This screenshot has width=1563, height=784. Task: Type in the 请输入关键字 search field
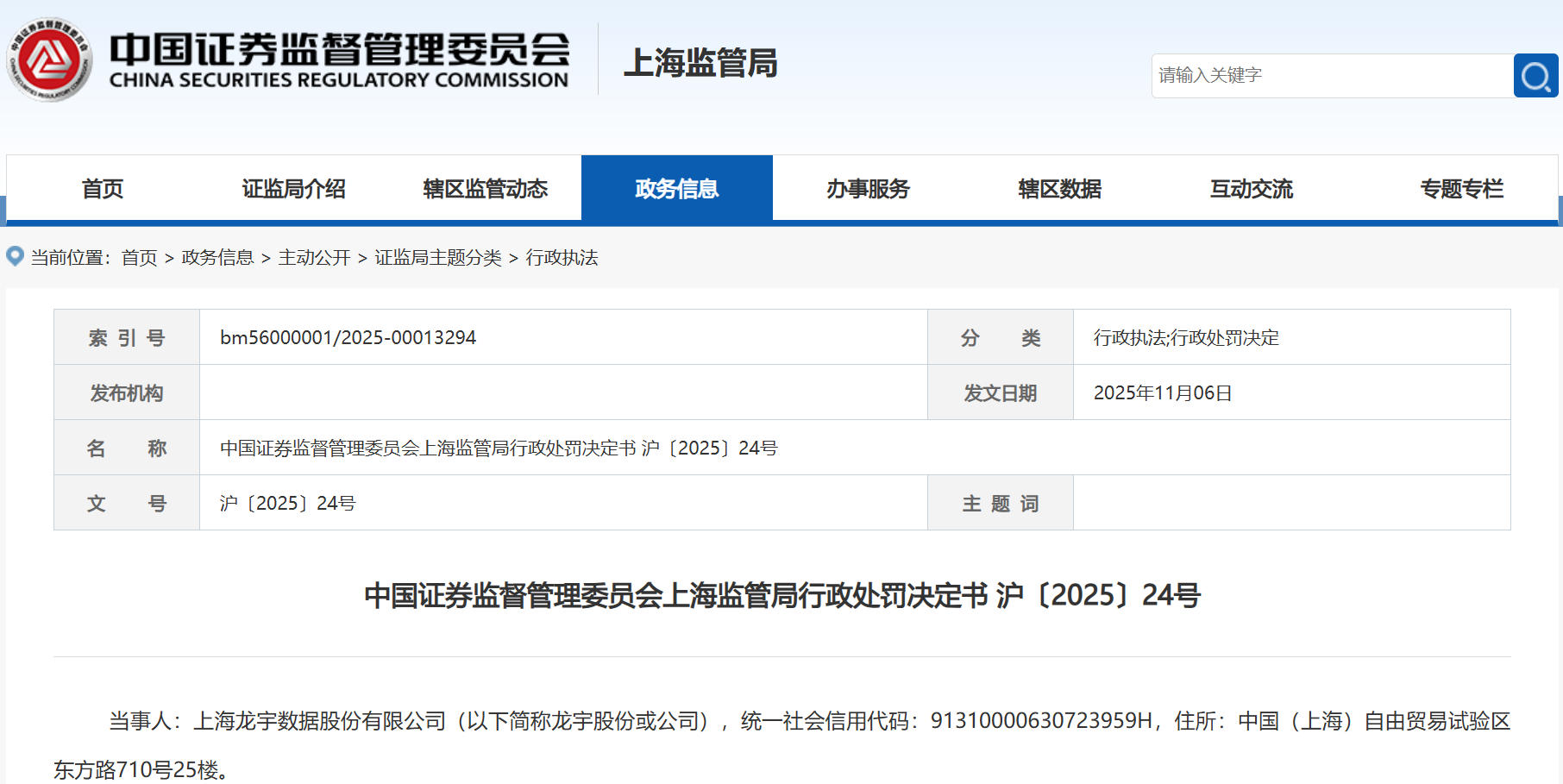click(x=1332, y=76)
